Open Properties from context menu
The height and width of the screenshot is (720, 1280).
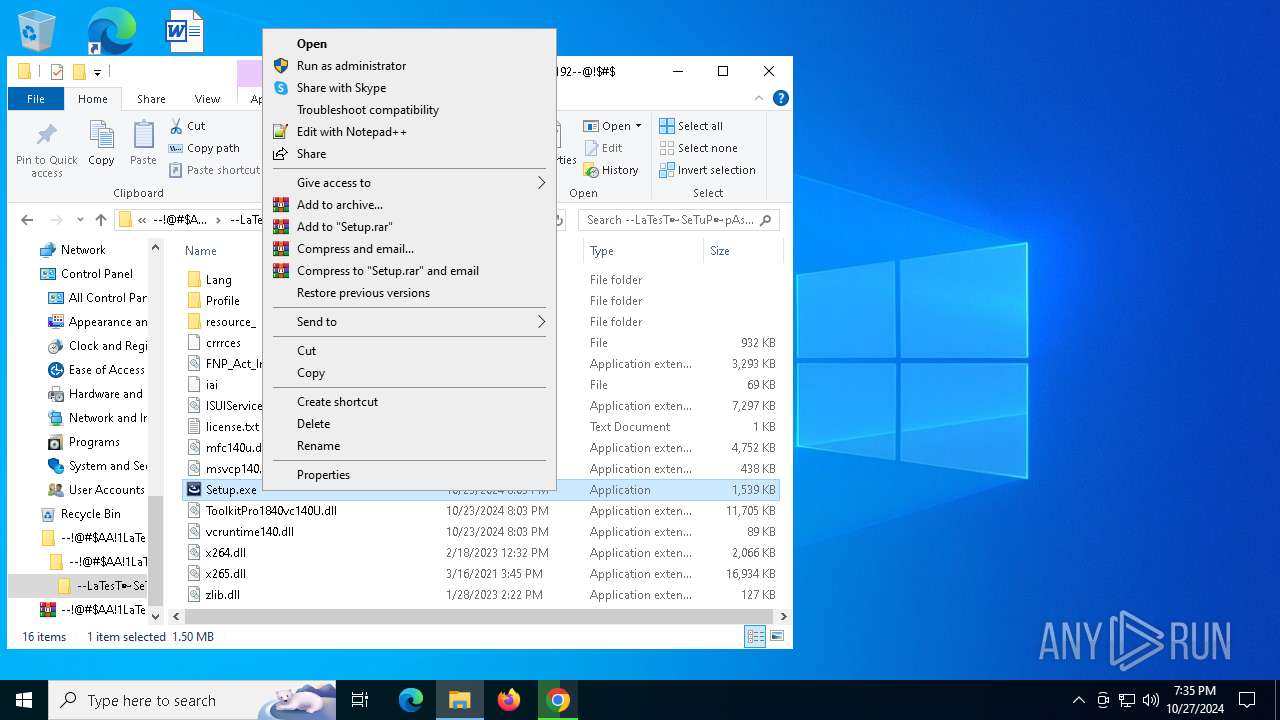click(x=323, y=475)
